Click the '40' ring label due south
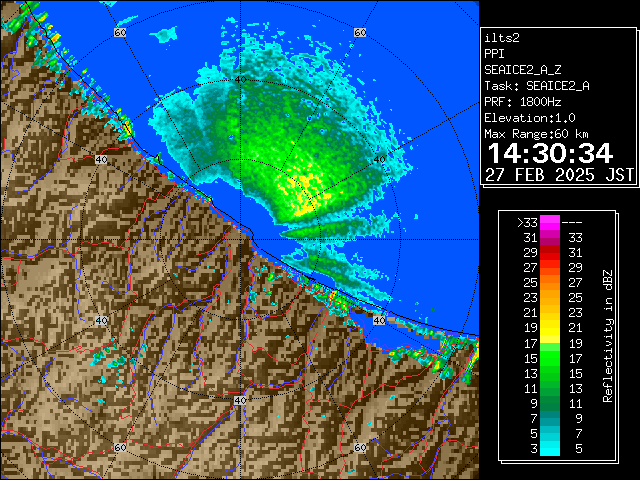This screenshot has width=640, height=480. pyautogui.click(x=240, y=400)
